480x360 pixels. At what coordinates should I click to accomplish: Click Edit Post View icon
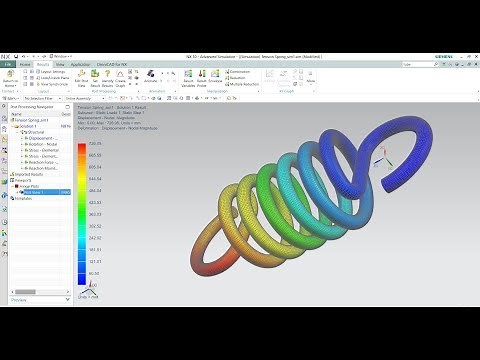click(81, 74)
